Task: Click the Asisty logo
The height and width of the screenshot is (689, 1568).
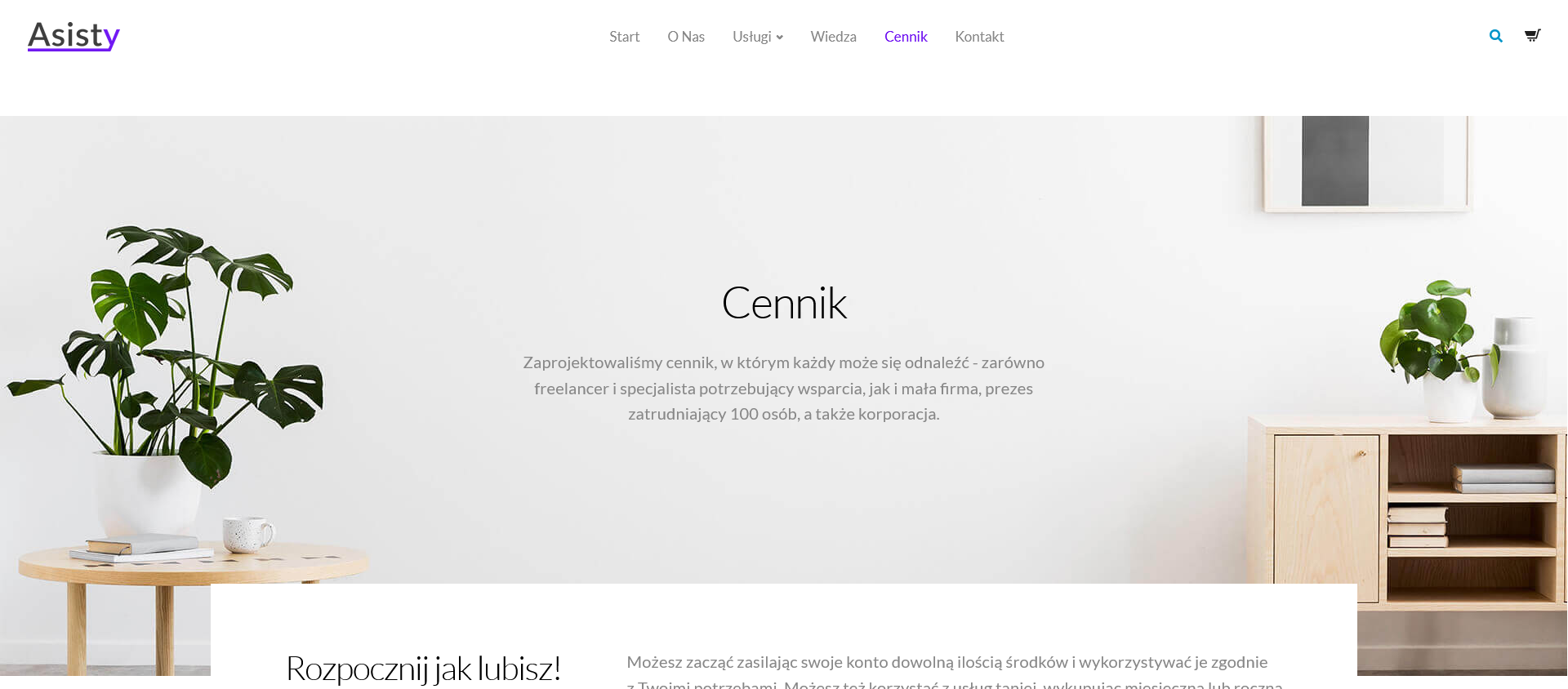Action: coord(73,35)
